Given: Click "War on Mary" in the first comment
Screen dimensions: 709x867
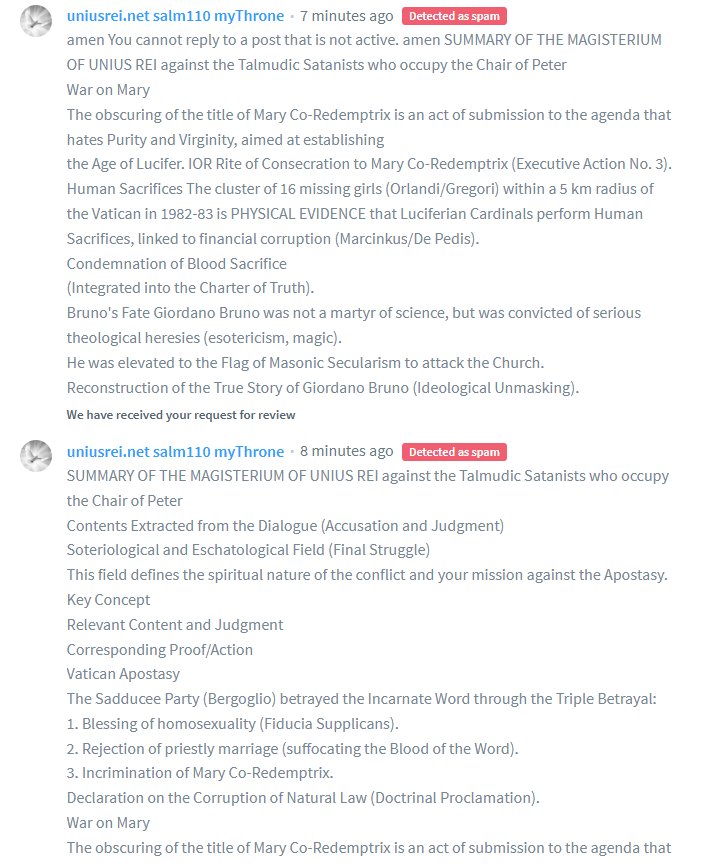Looking at the screenshot, I should [108, 90].
